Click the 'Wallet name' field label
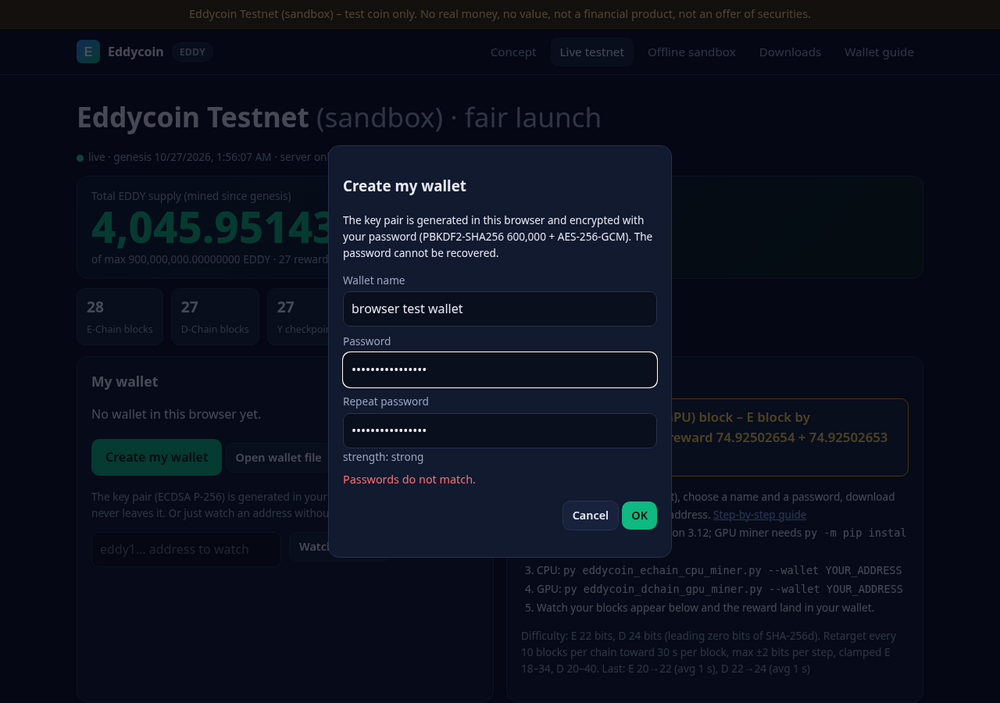1000x703 pixels. point(374,280)
